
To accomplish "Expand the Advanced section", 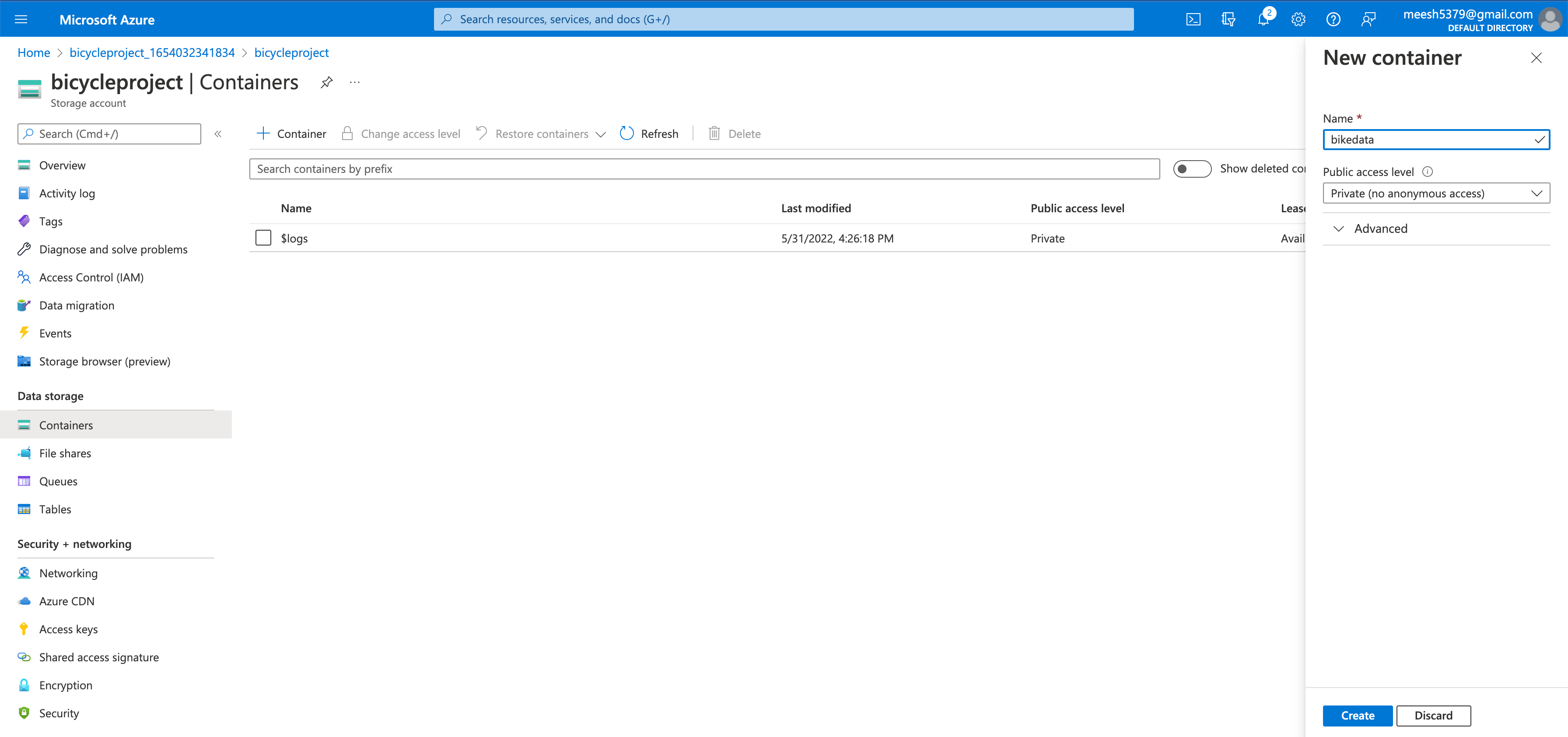I will point(1380,229).
